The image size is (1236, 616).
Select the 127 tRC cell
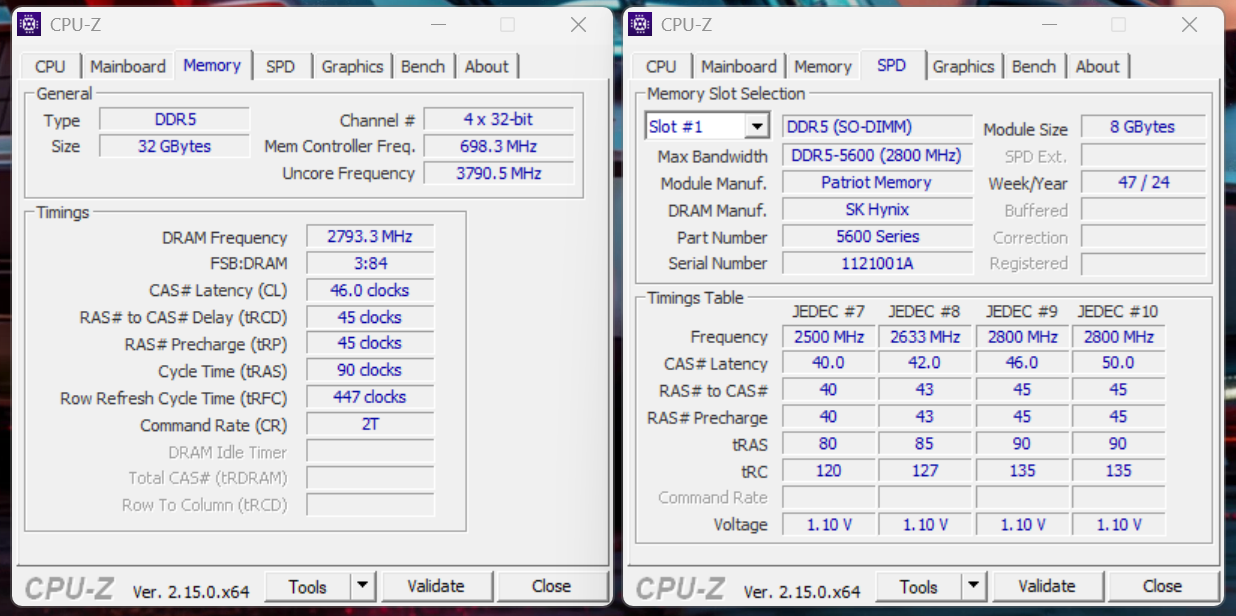click(x=925, y=471)
